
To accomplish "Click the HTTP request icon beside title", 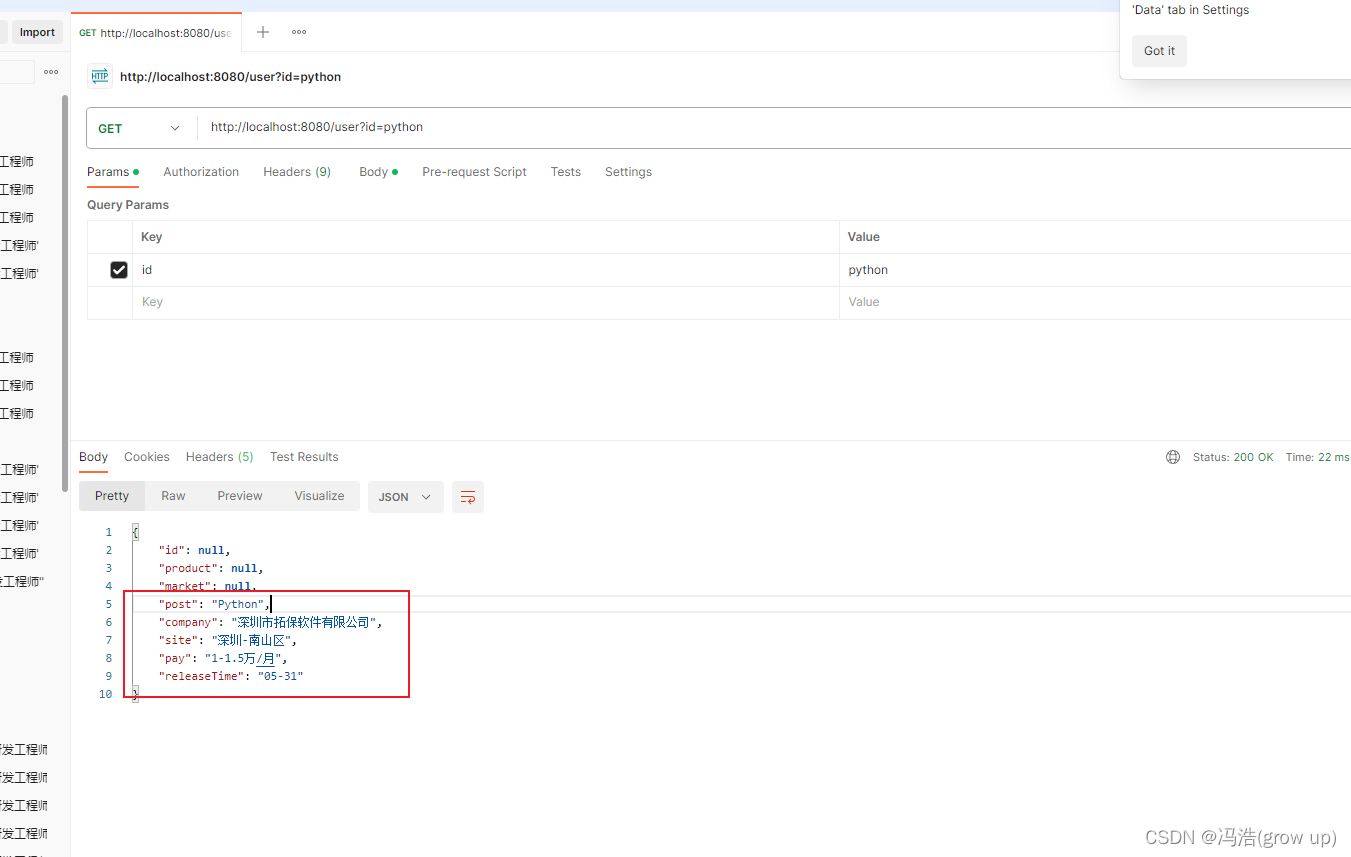I will click(x=100, y=76).
